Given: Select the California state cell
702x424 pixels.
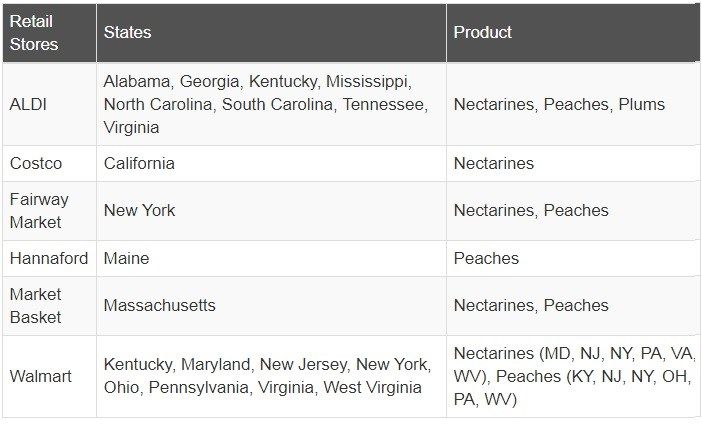Looking at the screenshot, I should point(139,163).
